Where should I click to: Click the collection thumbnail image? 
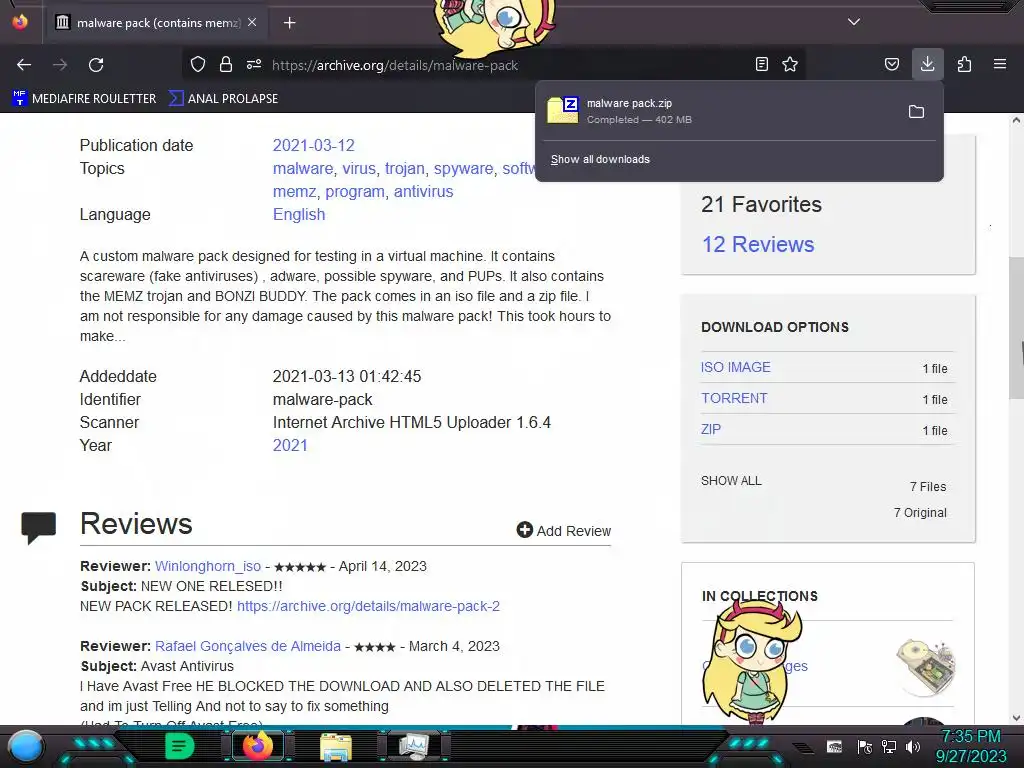[x=926, y=667]
